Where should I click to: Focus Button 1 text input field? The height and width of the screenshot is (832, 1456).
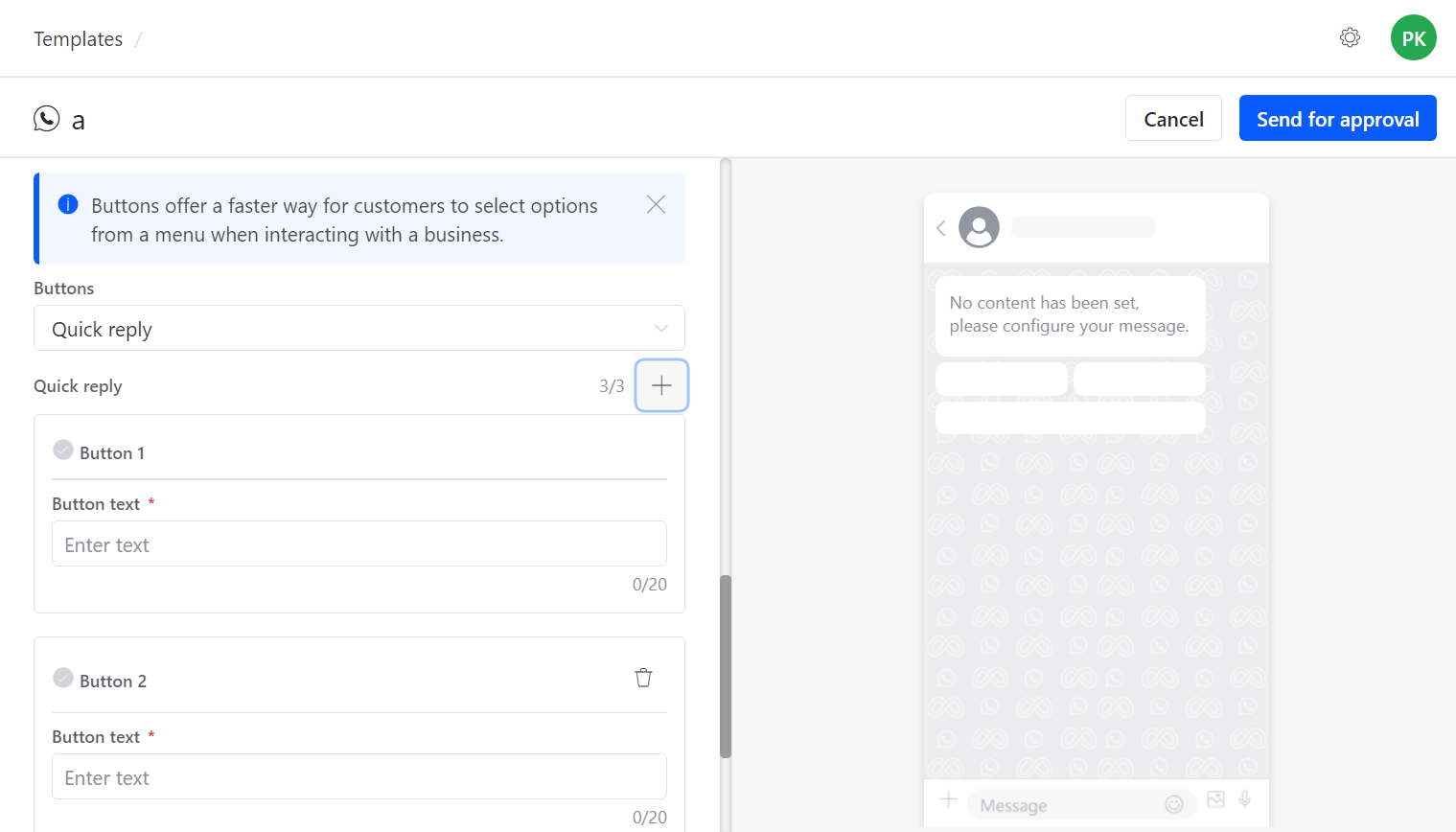click(359, 543)
